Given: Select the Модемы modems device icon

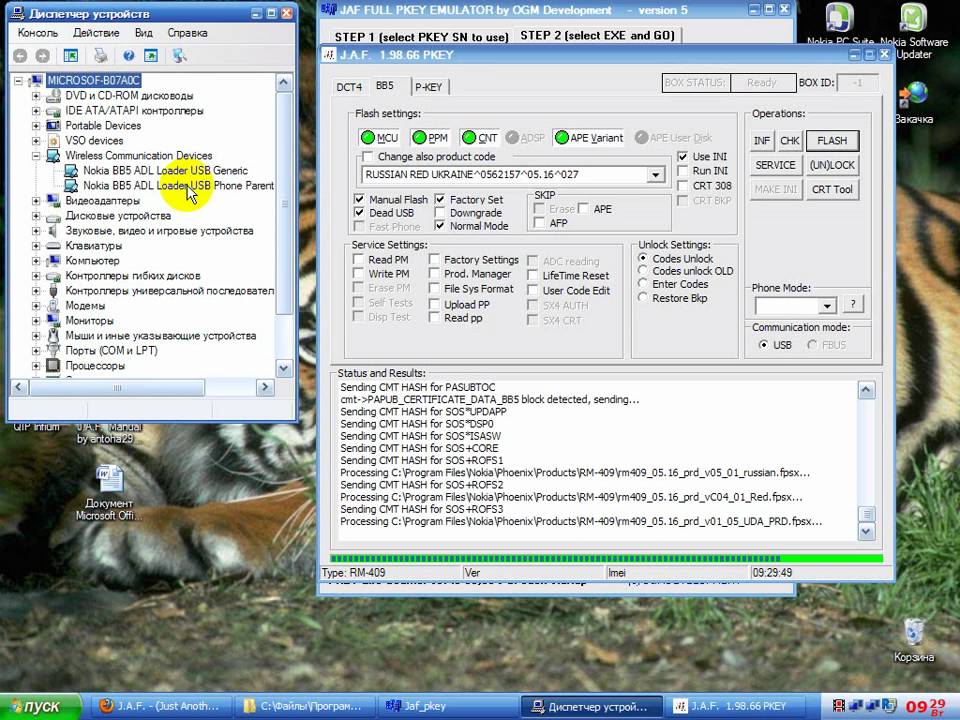Looking at the screenshot, I should (x=53, y=306).
